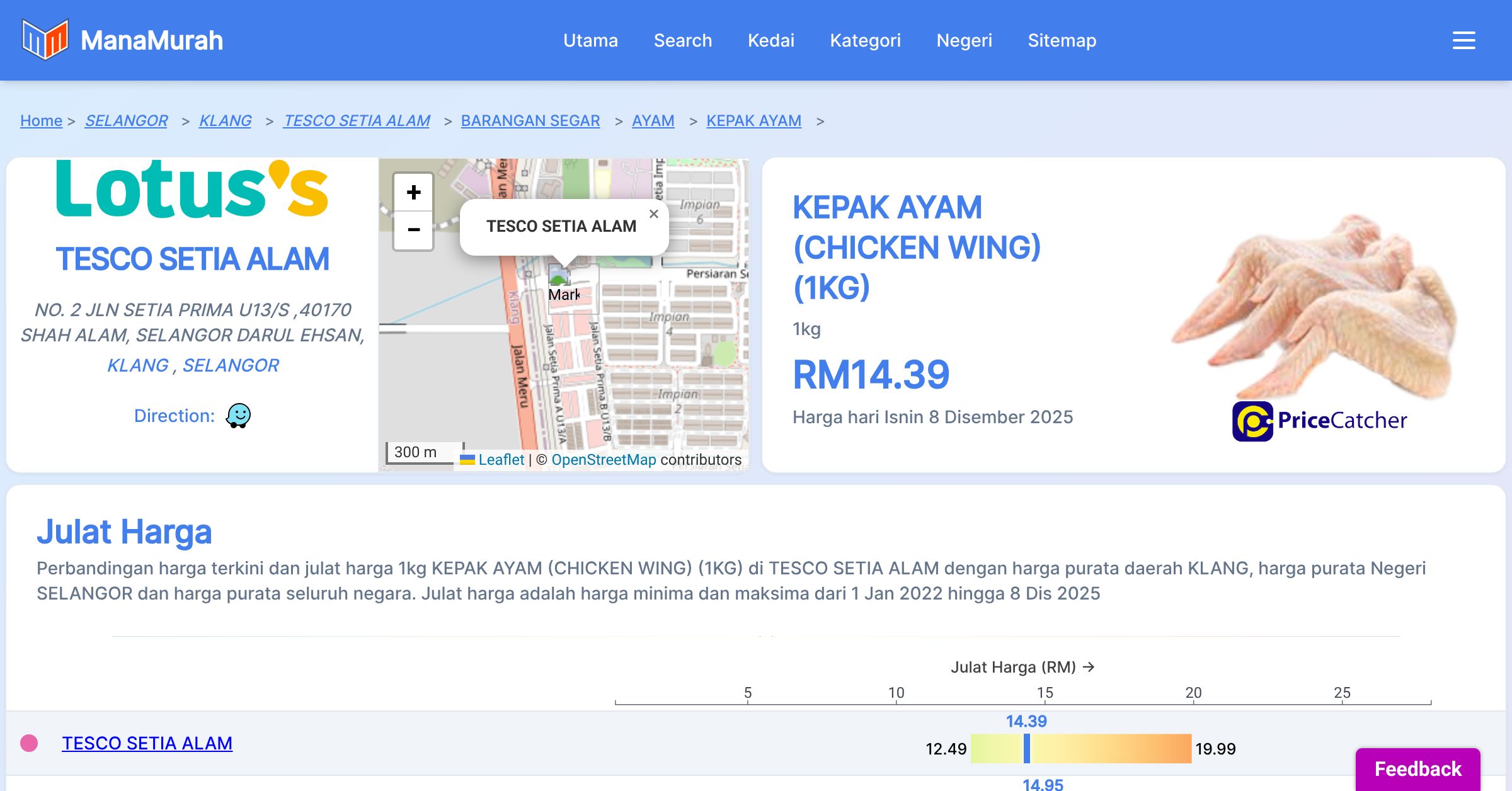
Task: Click the ManaMurah logo icon
Action: [x=45, y=40]
